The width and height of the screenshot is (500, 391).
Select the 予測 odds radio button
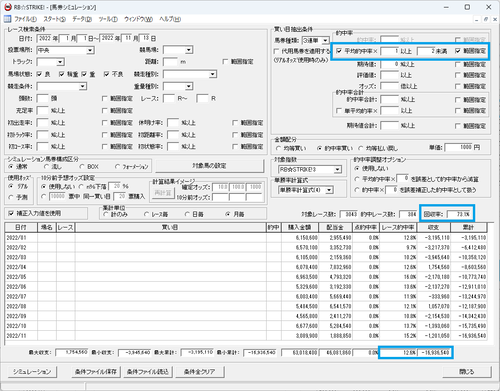pos(11,197)
